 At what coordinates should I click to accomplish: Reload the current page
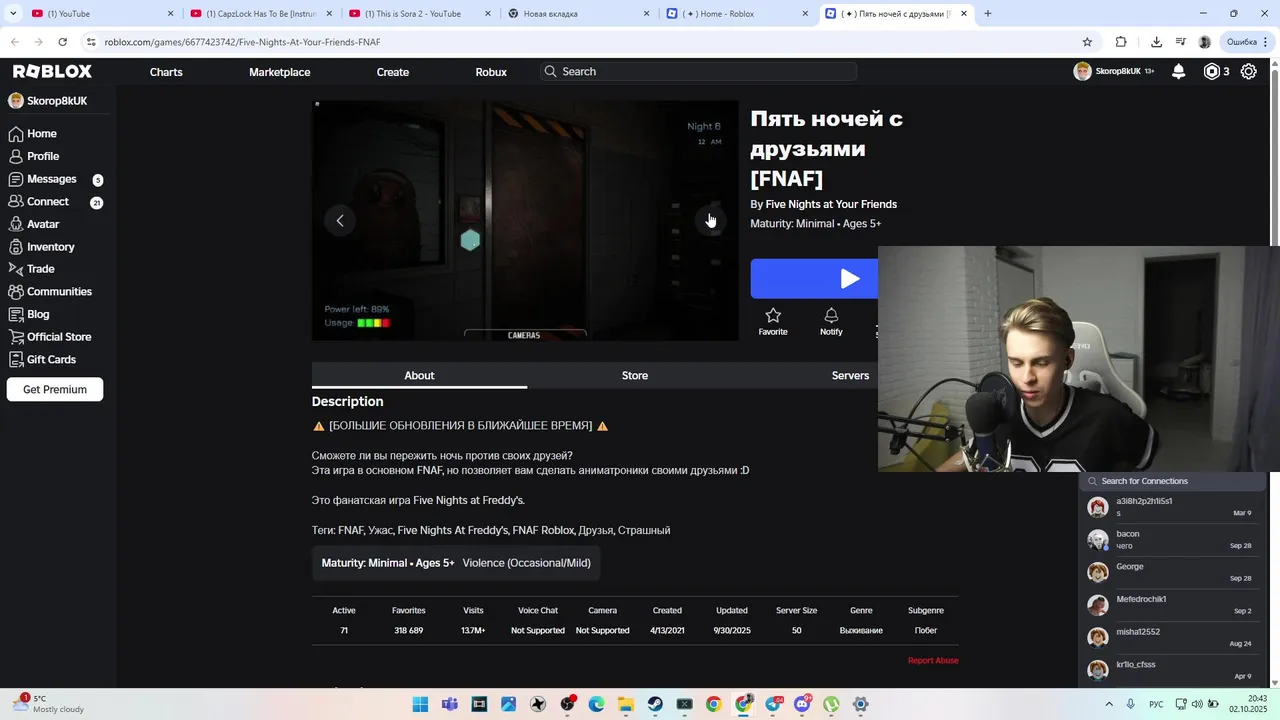(x=62, y=42)
